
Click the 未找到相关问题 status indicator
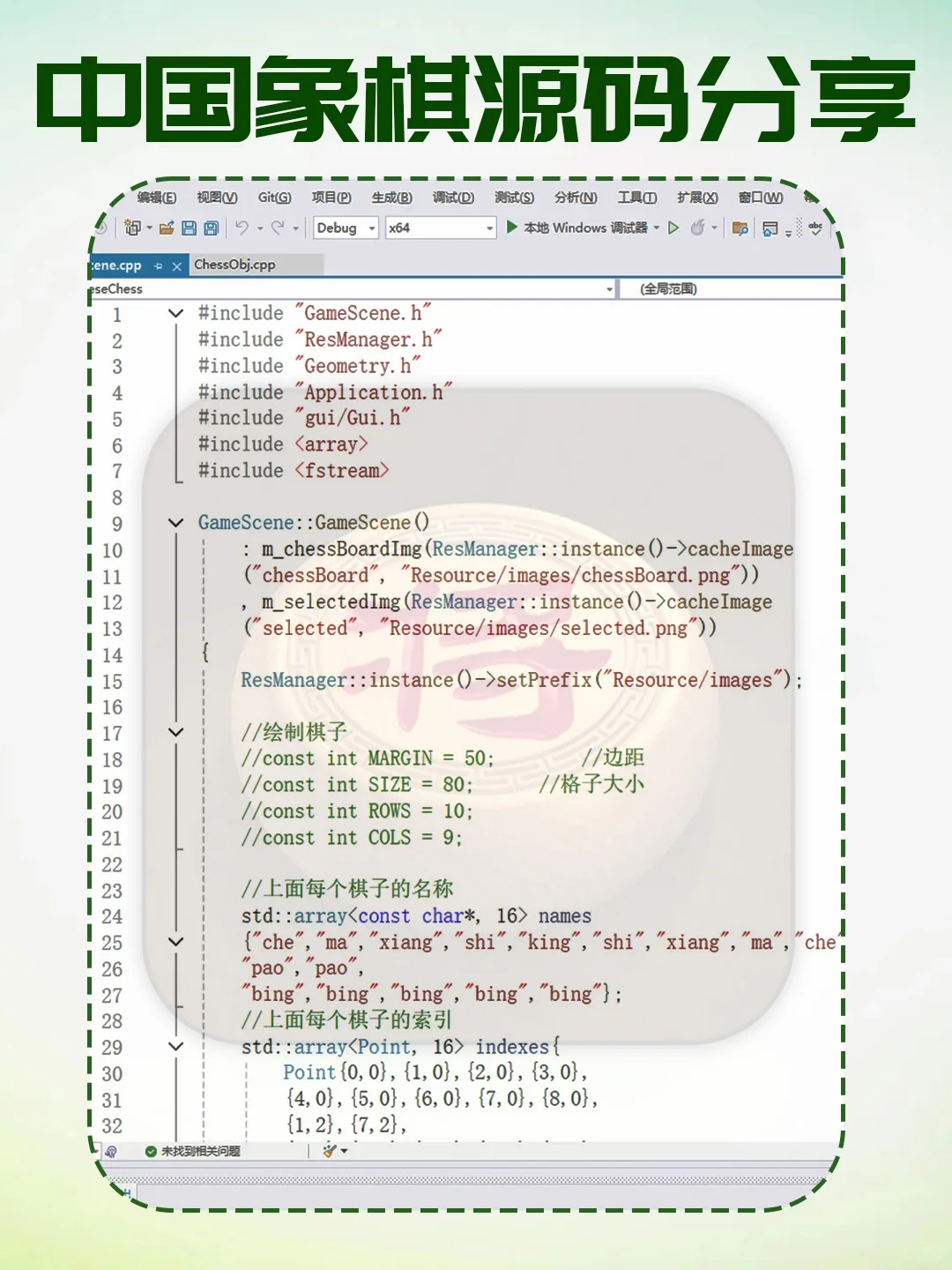pos(192,1151)
